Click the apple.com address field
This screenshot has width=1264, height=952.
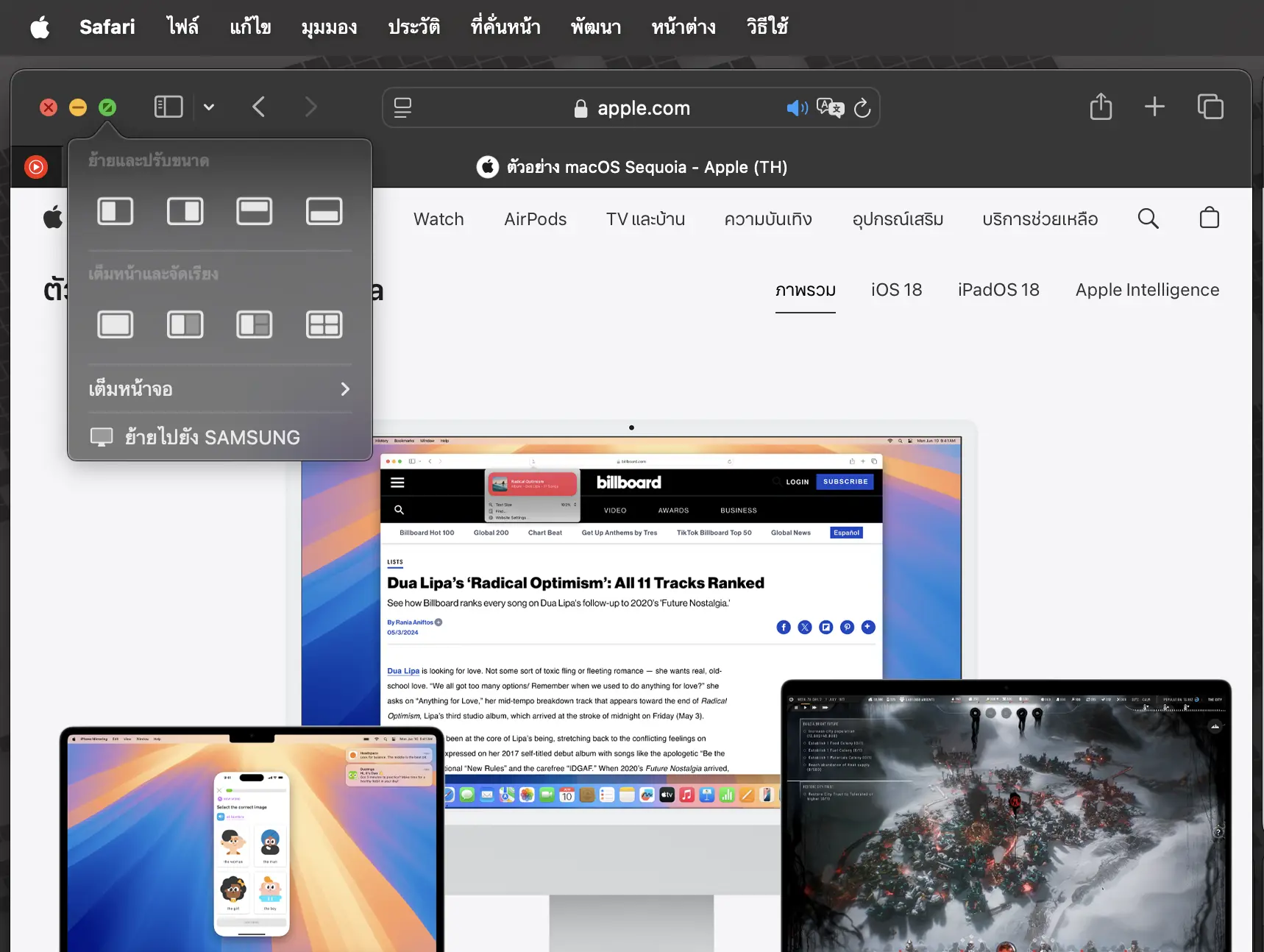click(x=642, y=108)
